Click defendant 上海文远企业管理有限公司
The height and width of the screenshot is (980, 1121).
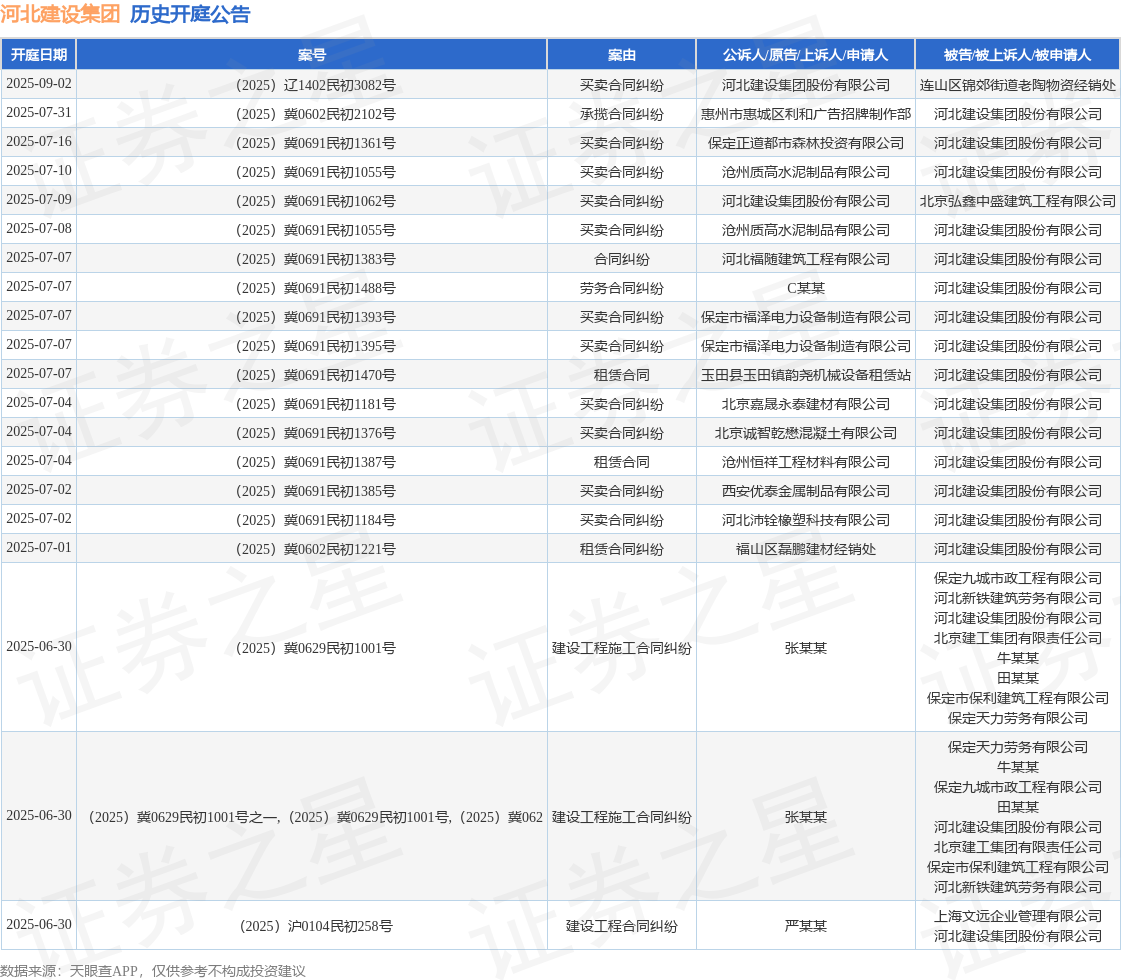(1017, 916)
